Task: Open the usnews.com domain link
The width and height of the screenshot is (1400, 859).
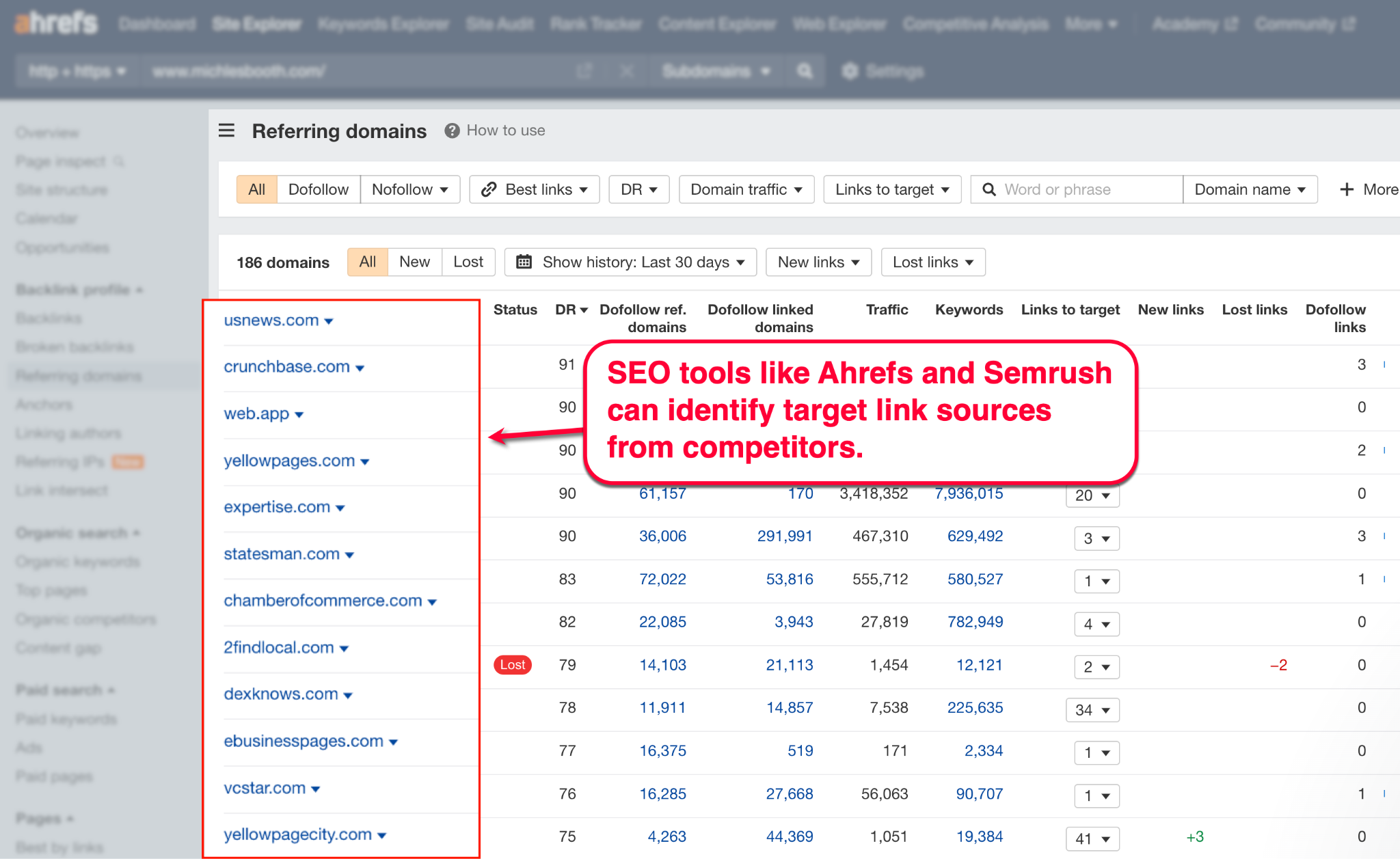Action: tap(271, 321)
